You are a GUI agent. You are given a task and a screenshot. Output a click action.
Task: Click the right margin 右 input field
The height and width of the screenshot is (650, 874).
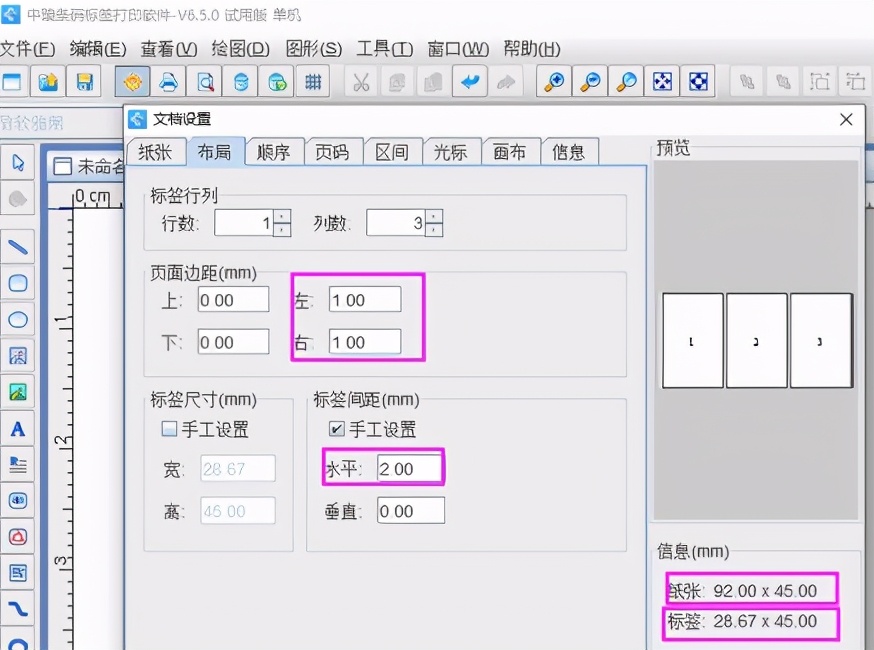pos(365,342)
